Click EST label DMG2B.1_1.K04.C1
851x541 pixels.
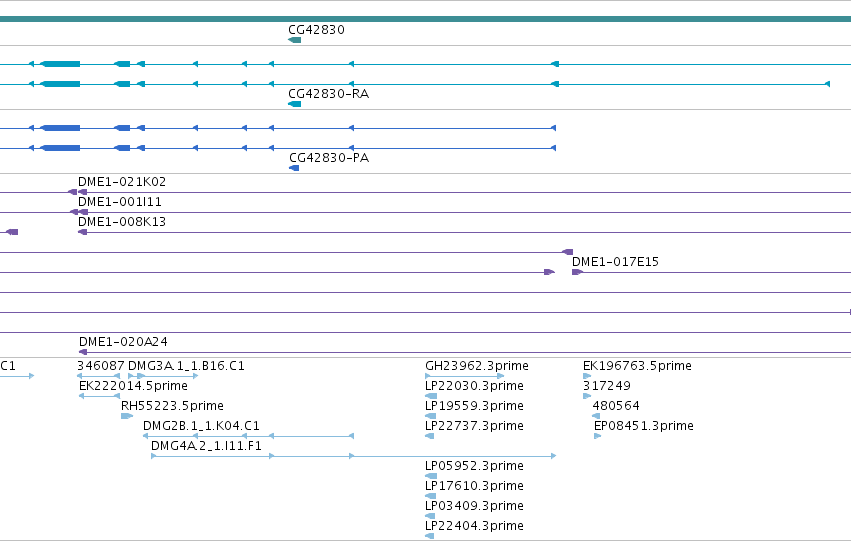[x=201, y=426]
